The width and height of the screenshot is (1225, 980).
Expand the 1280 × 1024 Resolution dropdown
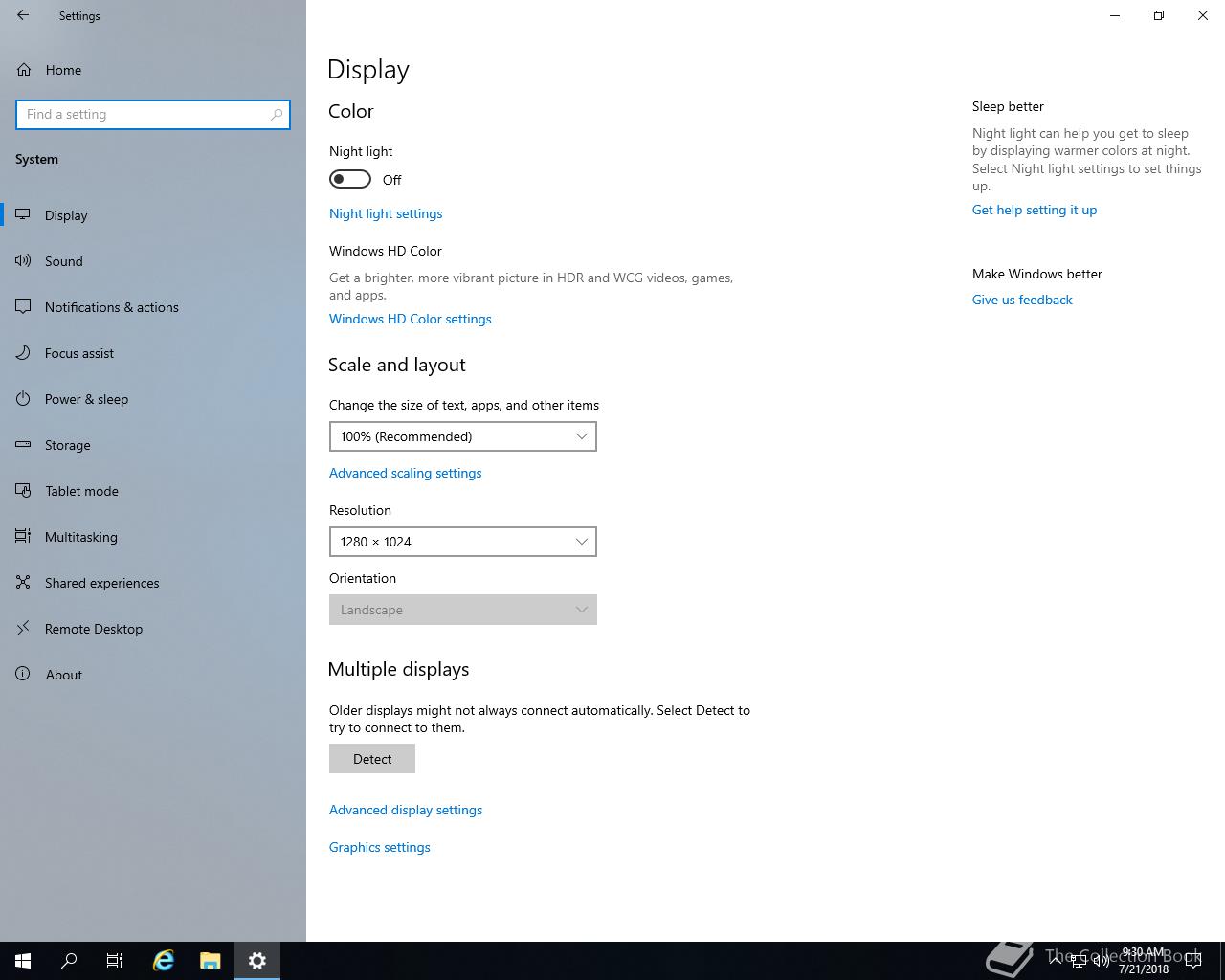[x=463, y=542]
